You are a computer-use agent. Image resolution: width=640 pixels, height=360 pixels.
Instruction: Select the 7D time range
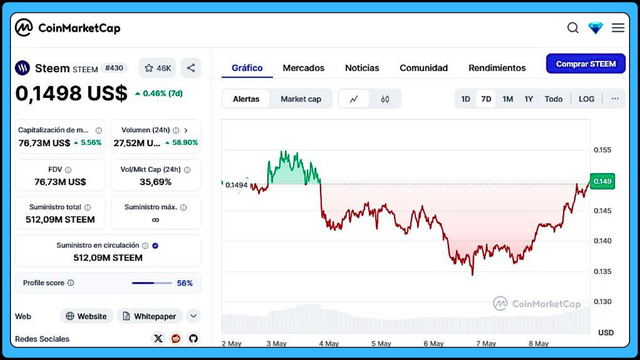tap(486, 99)
